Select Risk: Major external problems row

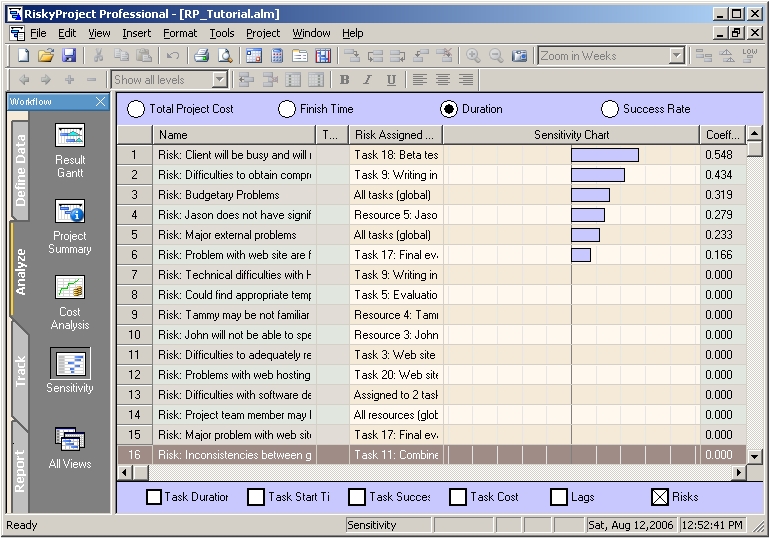(431, 235)
